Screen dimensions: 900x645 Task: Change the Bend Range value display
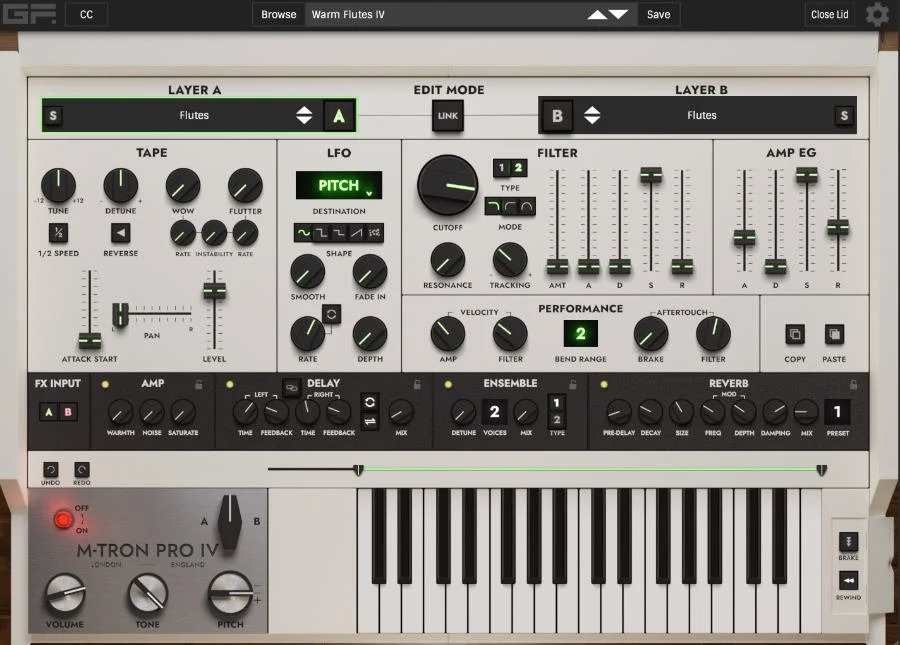tap(580, 333)
